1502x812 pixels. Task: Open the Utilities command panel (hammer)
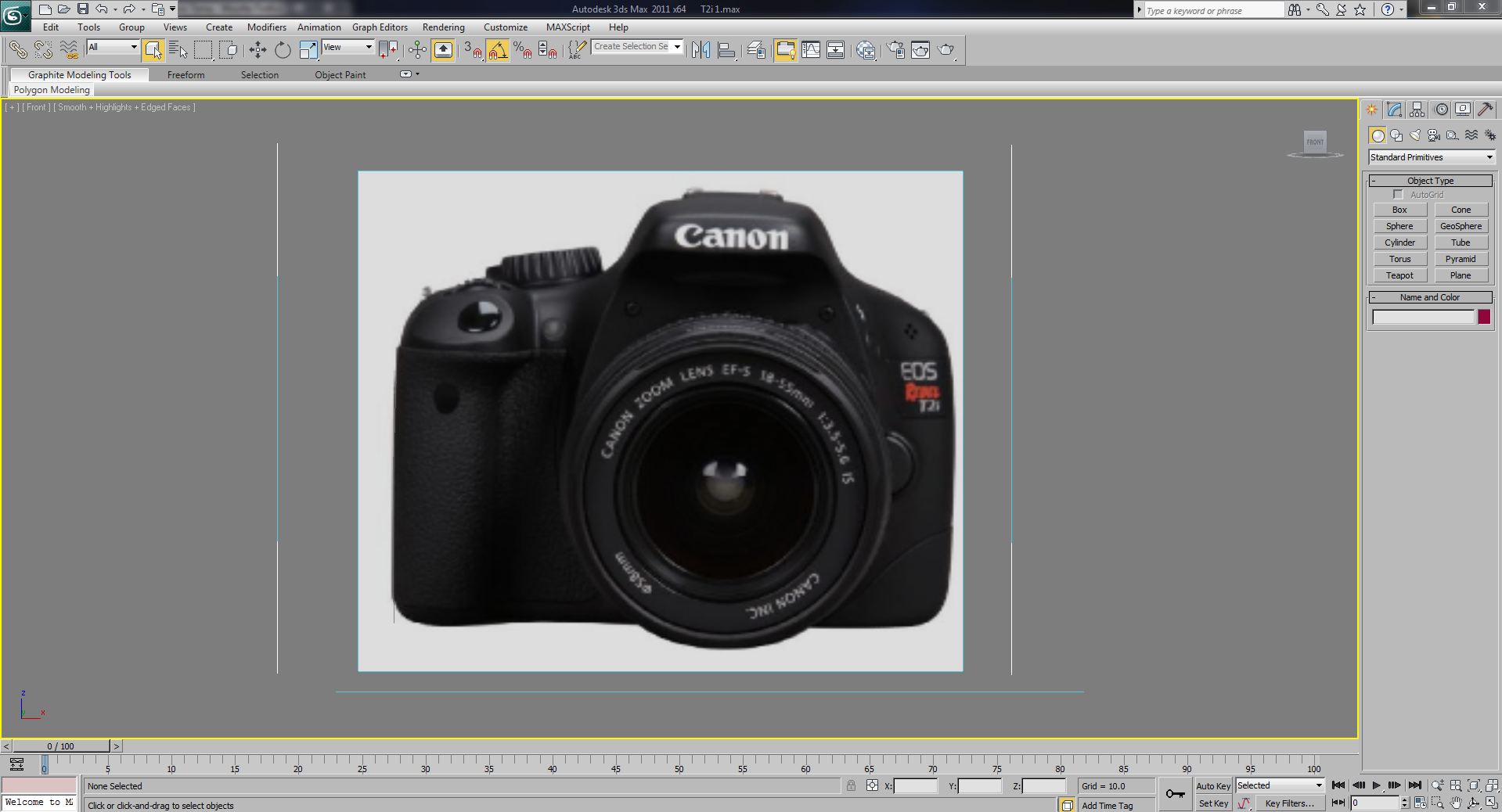pyautogui.click(x=1486, y=110)
